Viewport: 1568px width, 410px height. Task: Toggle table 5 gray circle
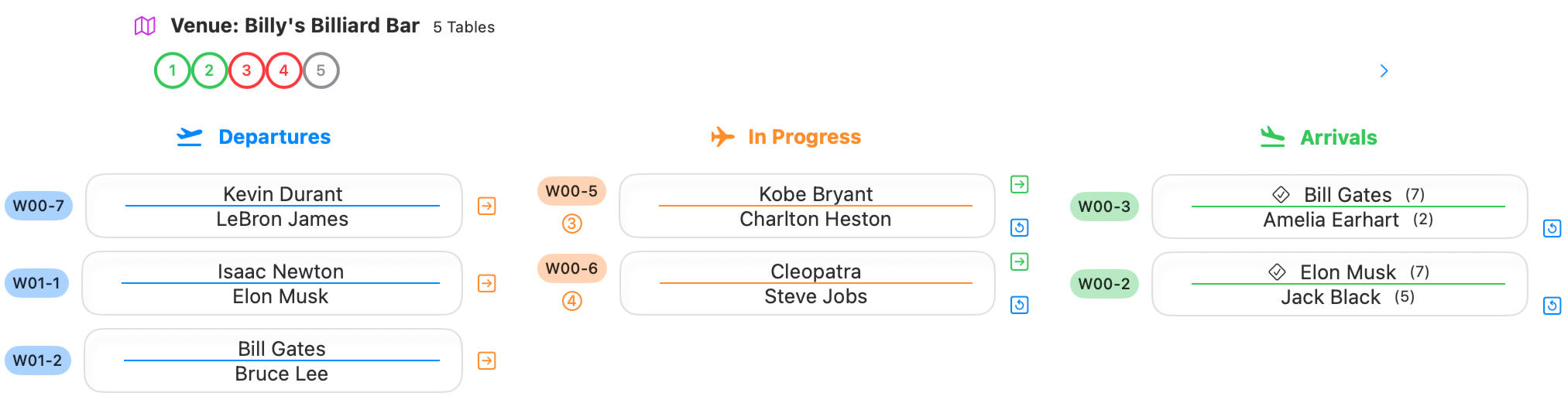321,70
